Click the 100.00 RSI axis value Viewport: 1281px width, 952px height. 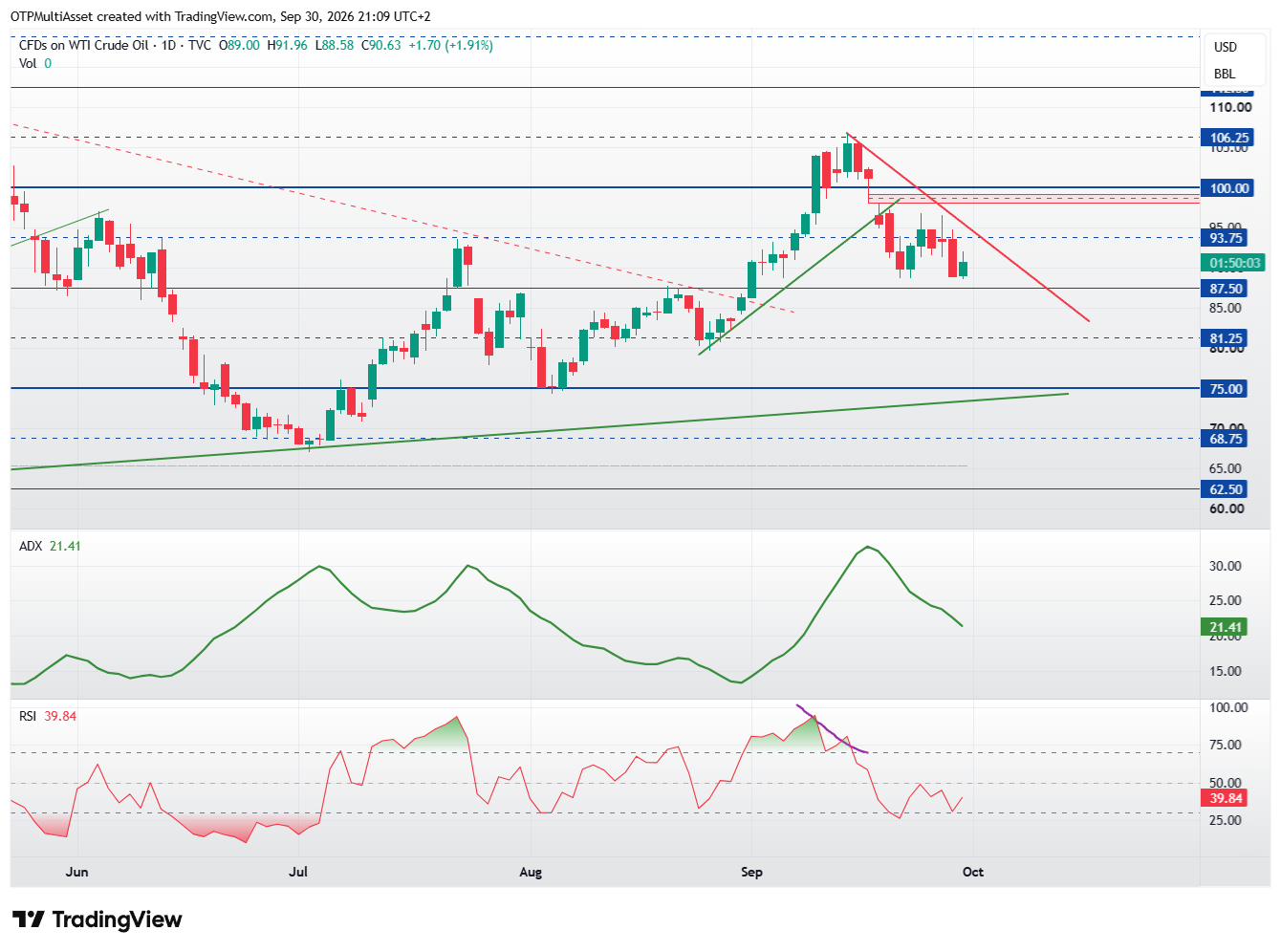pos(1228,707)
